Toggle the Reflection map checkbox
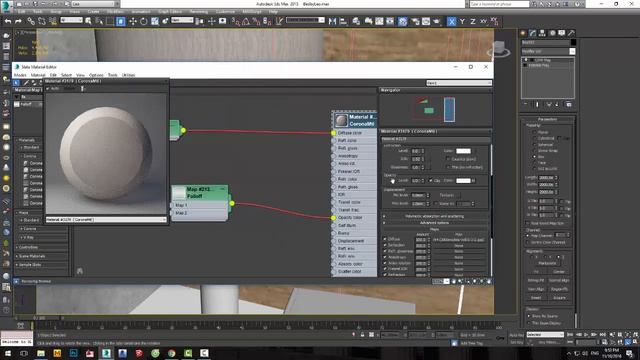The height and width of the screenshot is (360, 640). [x=385, y=245]
